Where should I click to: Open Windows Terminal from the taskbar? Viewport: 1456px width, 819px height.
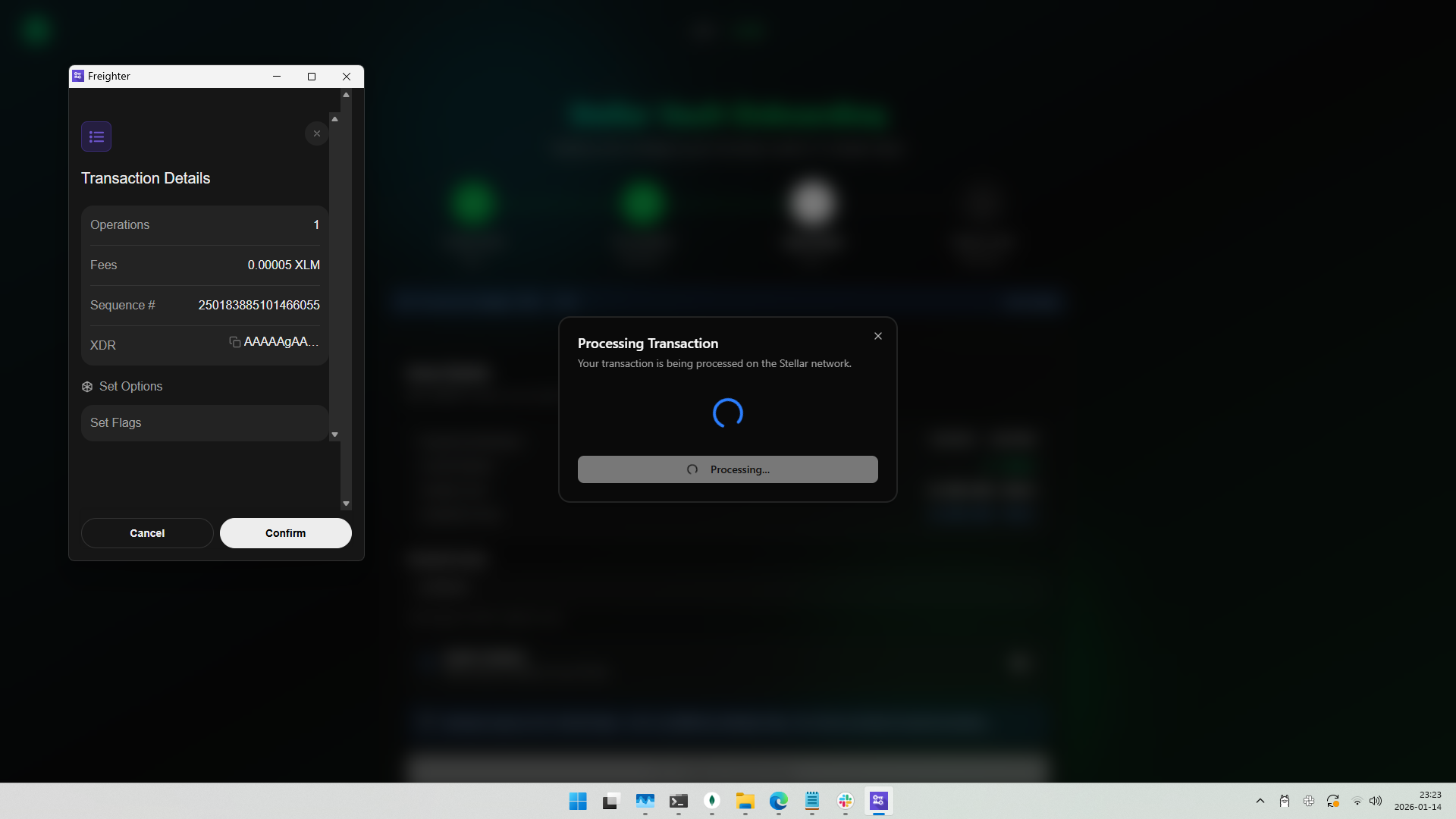pyautogui.click(x=679, y=801)
